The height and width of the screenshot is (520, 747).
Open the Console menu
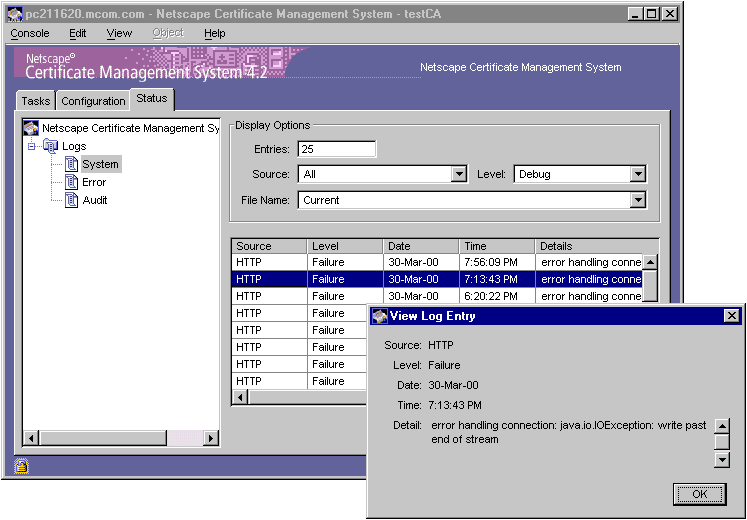[x=30, y=33]
